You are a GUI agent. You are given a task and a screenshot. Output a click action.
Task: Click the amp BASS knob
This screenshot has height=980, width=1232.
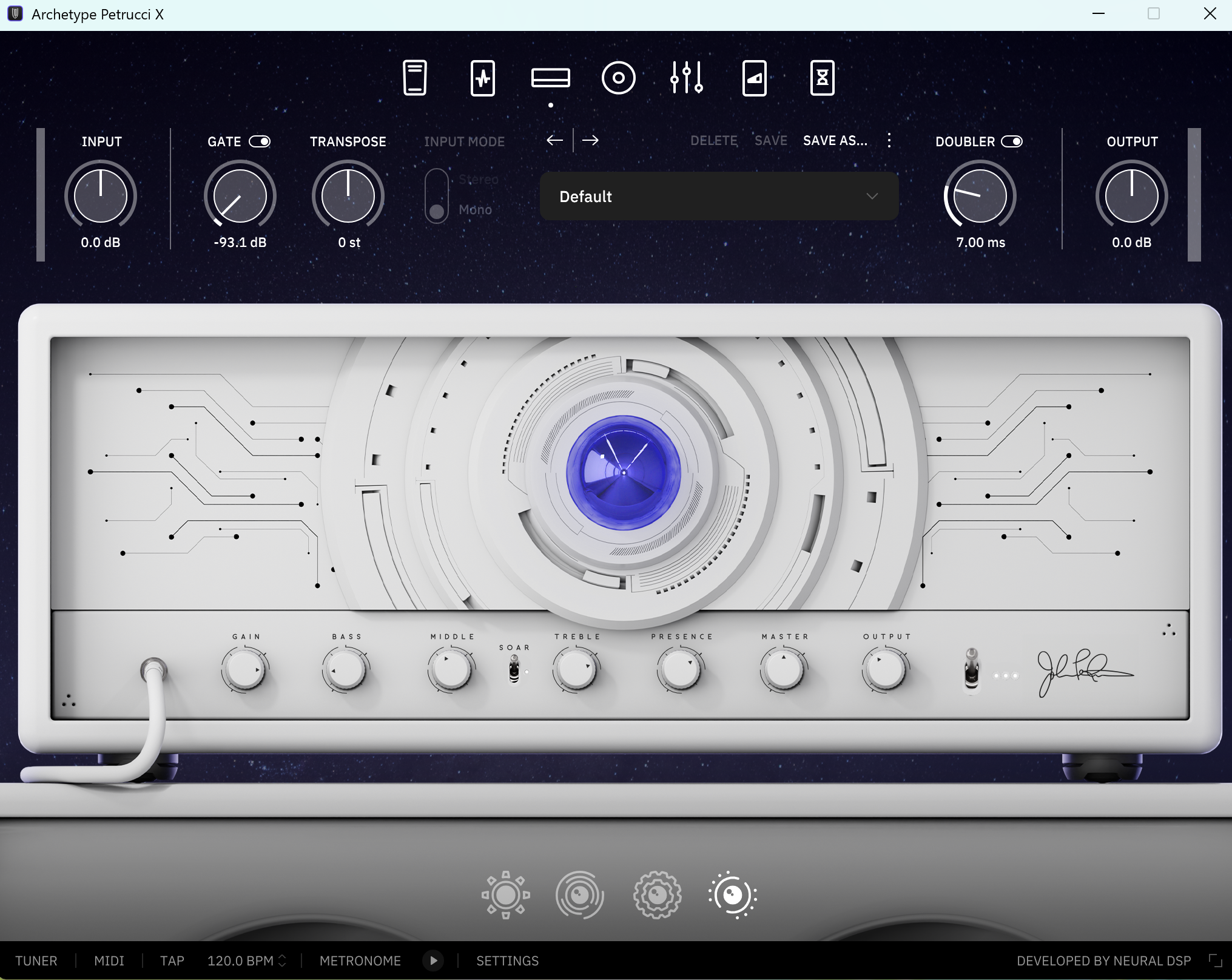coord(346,670)
